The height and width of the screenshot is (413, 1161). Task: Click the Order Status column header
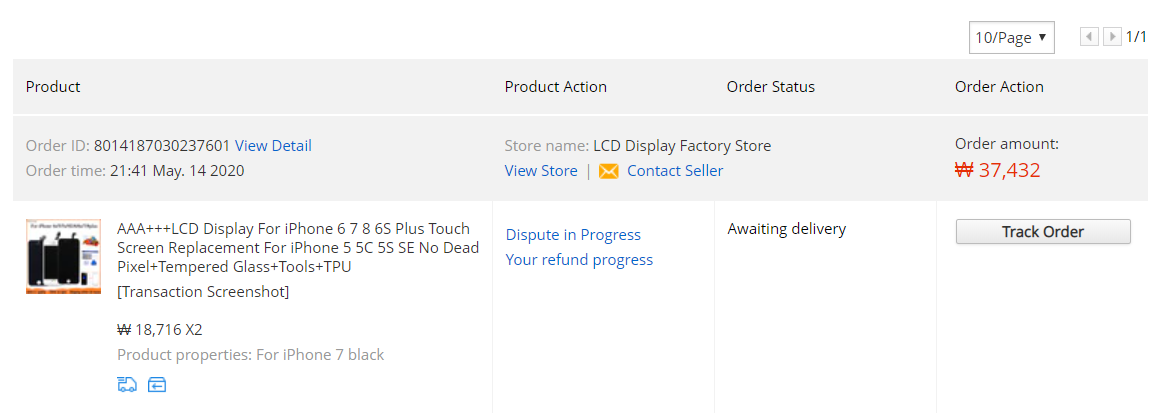click(x=771, y=87)
